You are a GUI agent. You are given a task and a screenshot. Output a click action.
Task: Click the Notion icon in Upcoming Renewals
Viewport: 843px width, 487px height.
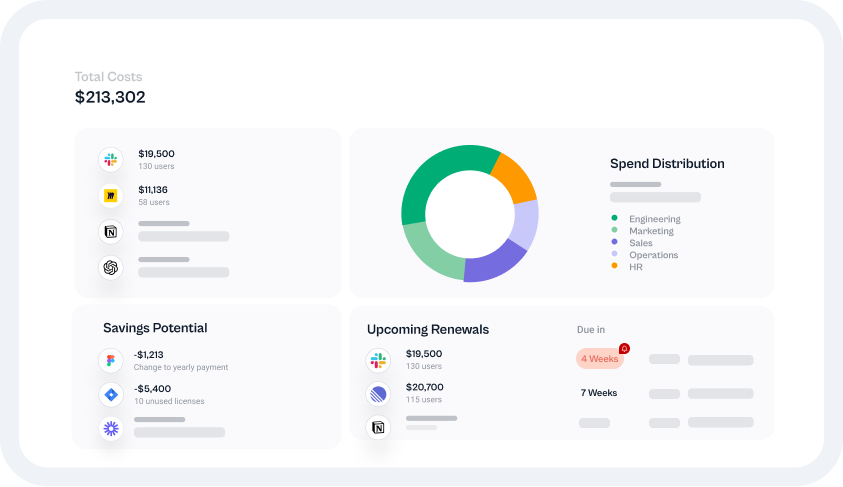pyautogui.click(x=378, y=428)
